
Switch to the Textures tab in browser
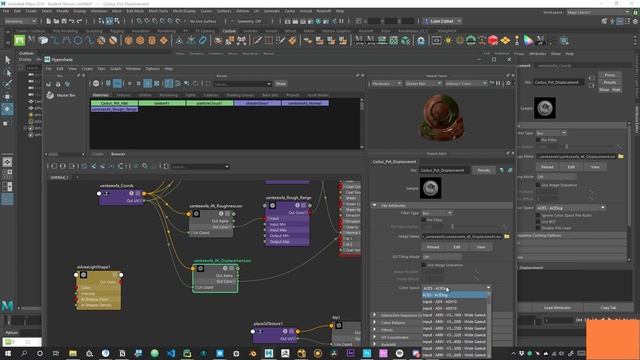(x=123, y=95)
